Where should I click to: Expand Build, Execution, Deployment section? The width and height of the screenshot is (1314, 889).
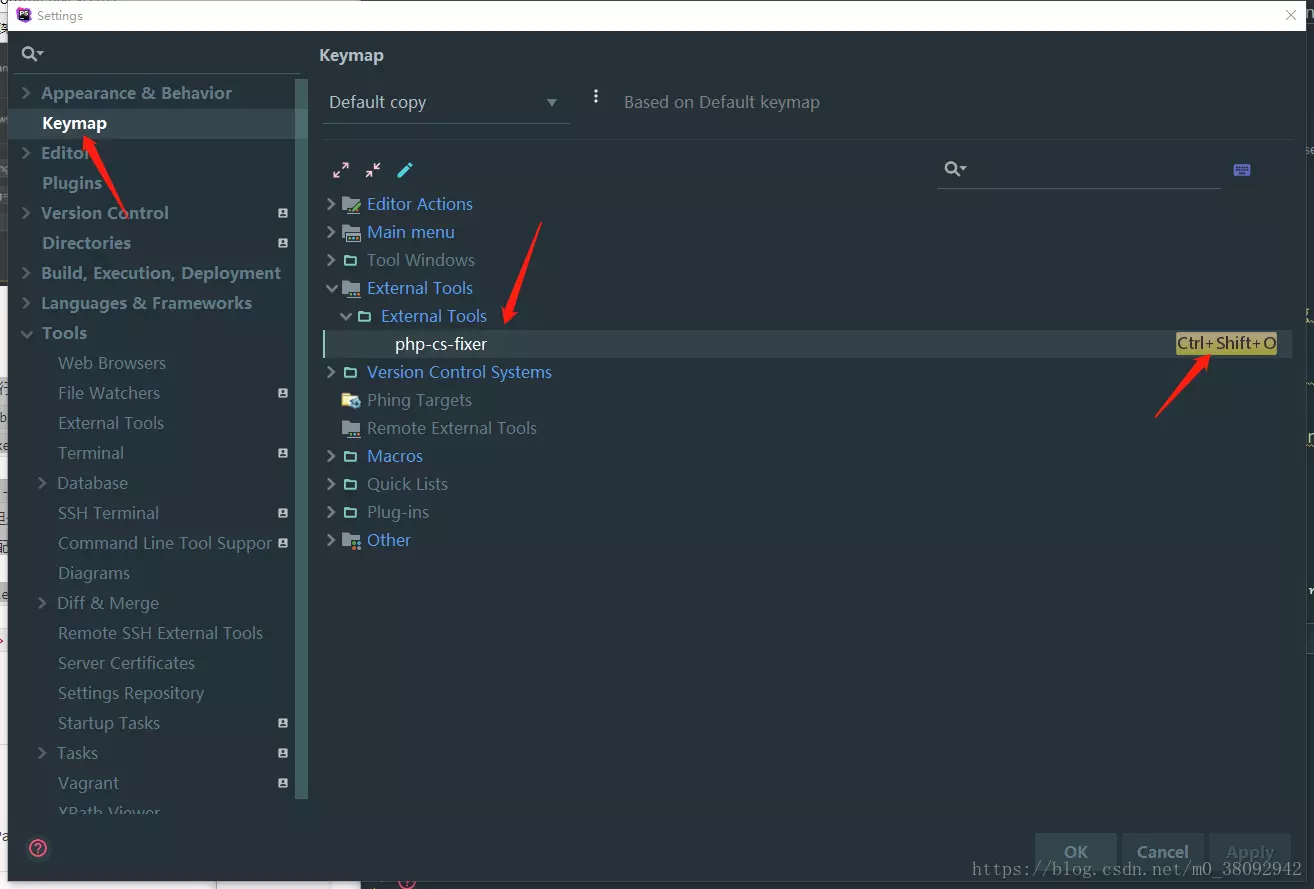click(x=27, y=273)
